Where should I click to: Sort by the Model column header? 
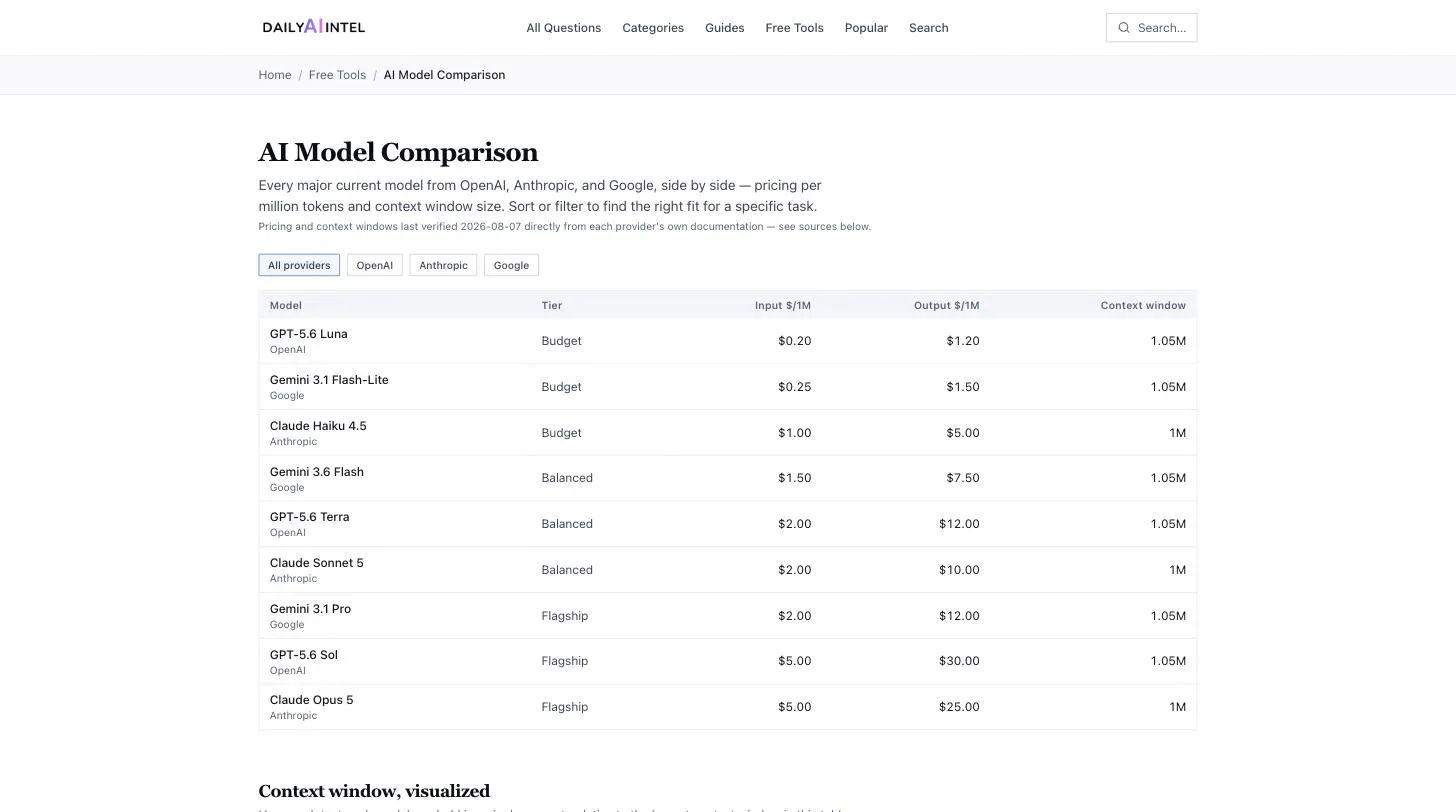pos(286,306)
